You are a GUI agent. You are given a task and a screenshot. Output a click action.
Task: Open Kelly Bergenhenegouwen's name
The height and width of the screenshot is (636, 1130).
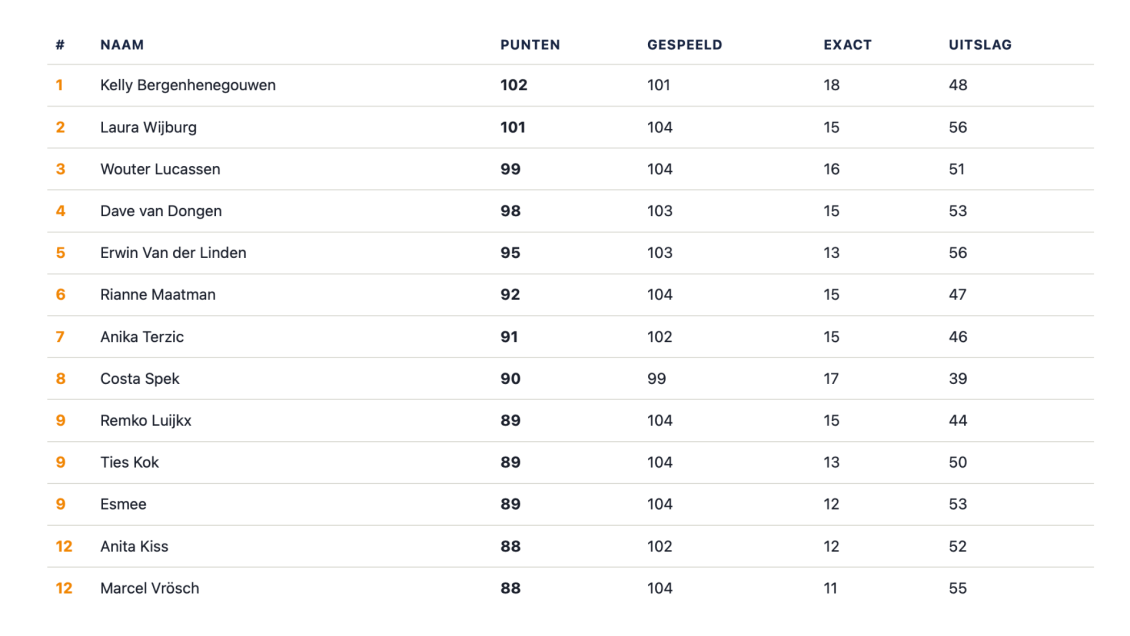point(187,85)
